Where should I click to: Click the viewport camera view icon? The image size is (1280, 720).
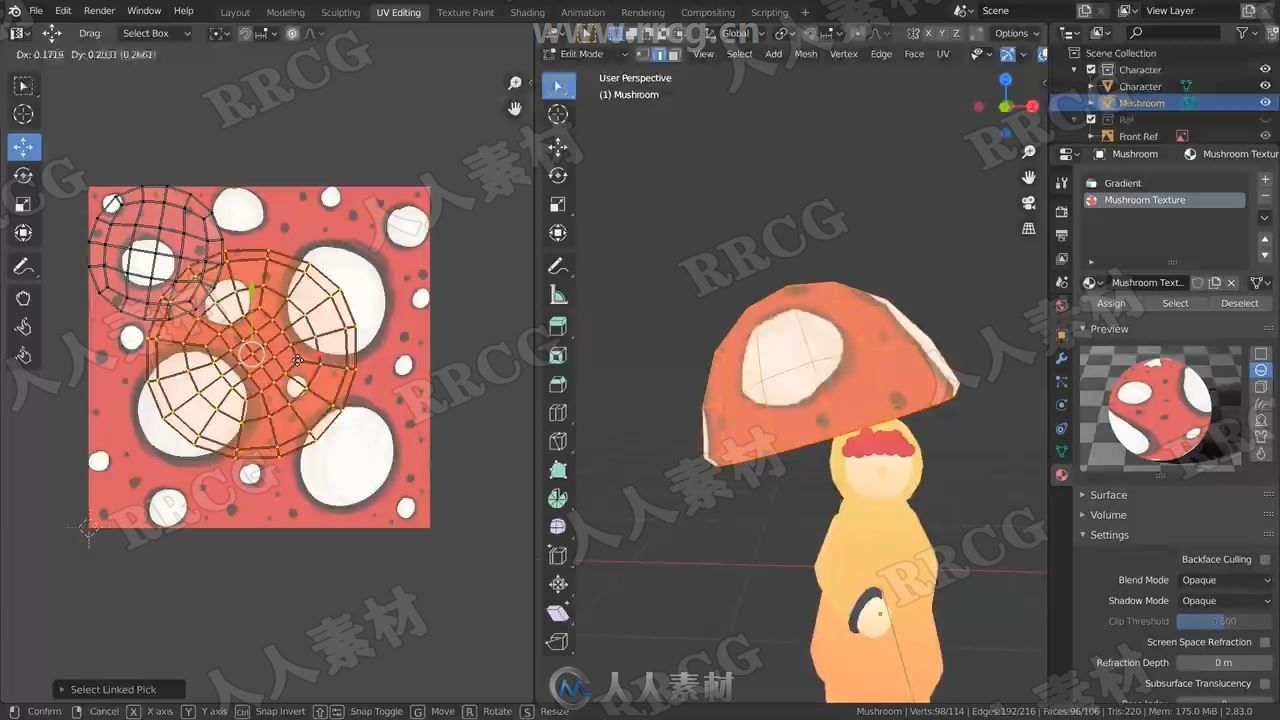coord(1028,203)
